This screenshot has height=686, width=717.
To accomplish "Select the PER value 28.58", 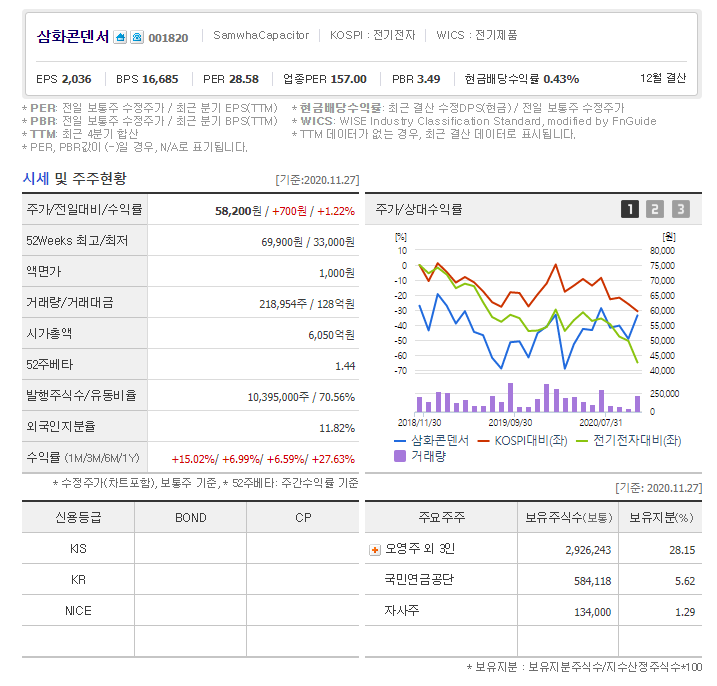I will tap(244, 79).
